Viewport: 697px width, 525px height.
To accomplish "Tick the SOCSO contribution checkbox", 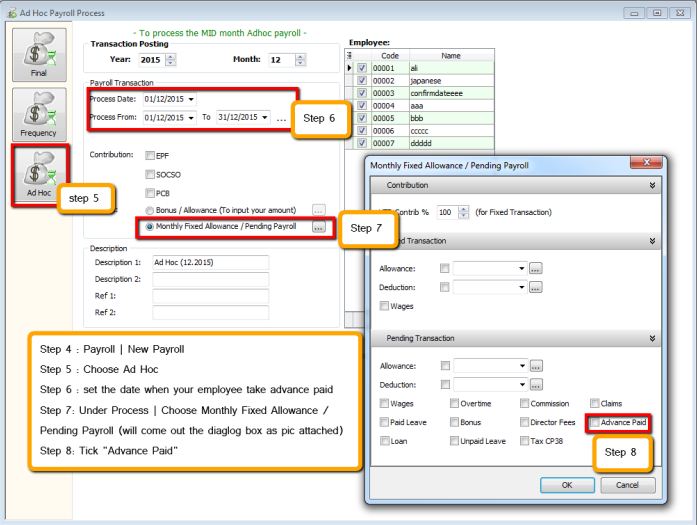I will tap(150, 174).
